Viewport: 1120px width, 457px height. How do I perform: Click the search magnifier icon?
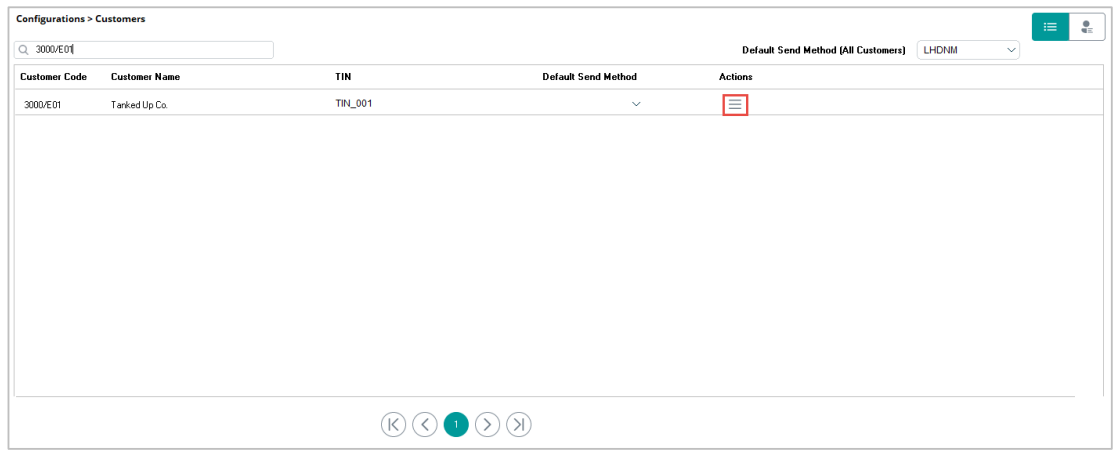[23, 50]
